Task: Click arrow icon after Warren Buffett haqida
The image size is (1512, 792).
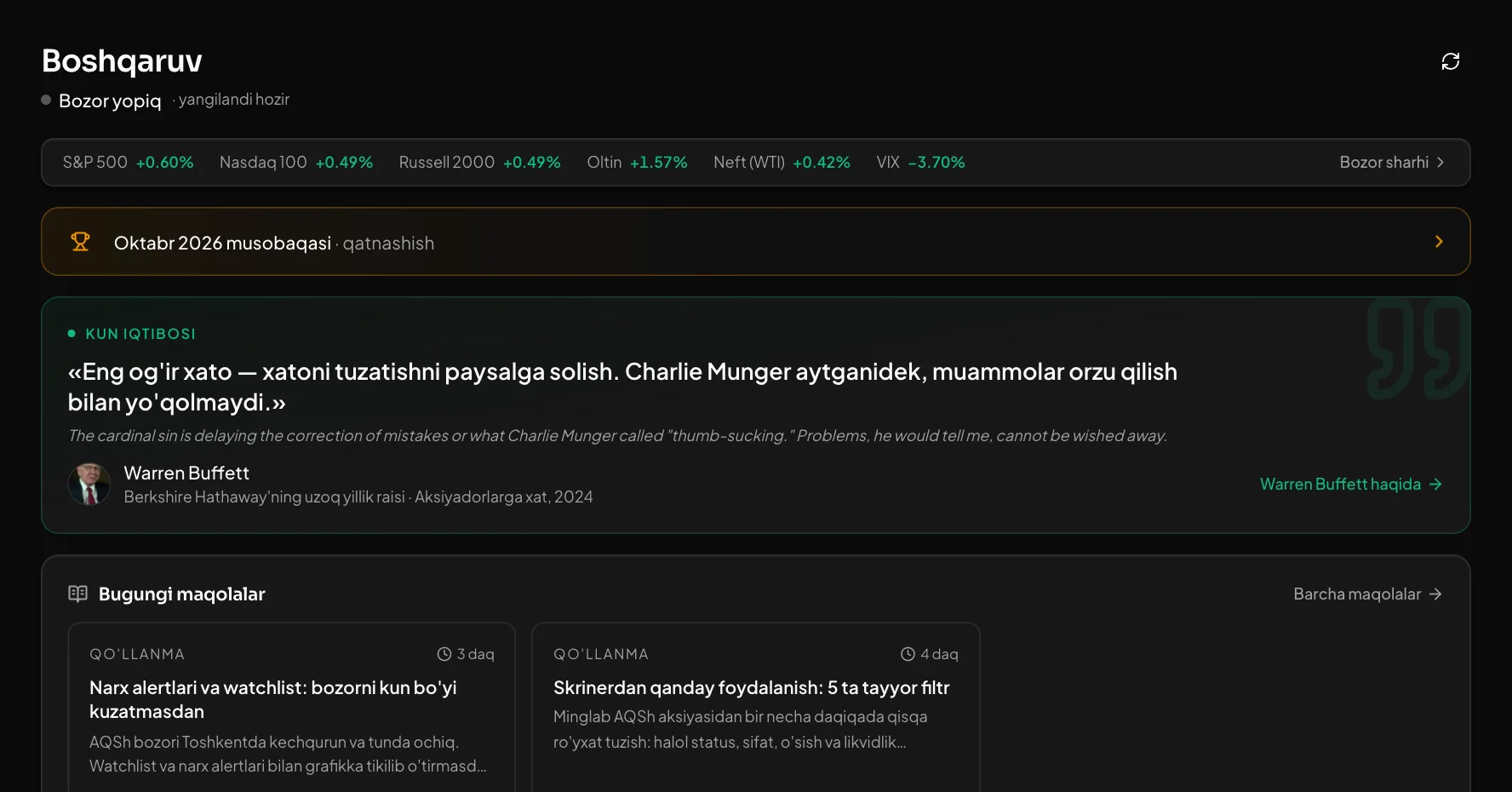Action: click(x=1435, y=484)
